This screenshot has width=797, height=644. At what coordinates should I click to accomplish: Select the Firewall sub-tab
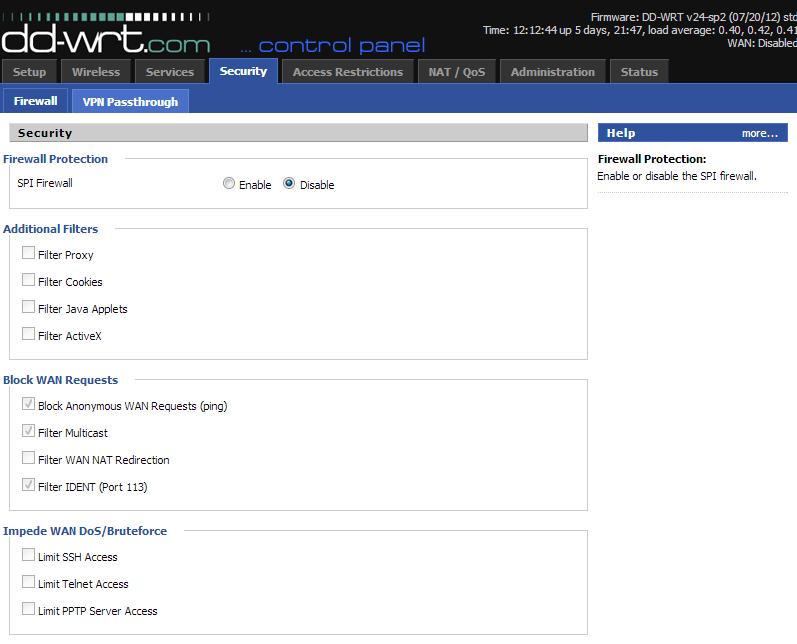coord(36,101)
